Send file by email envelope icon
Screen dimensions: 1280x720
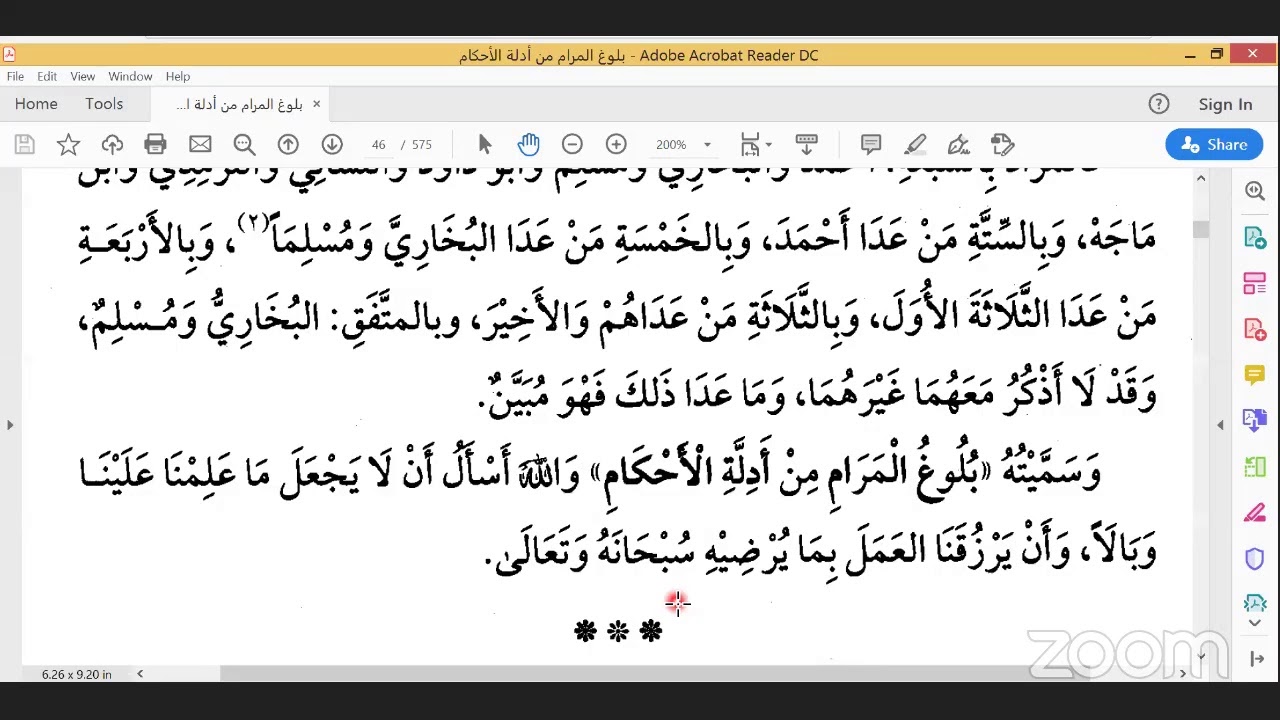(x=200, y=145)
